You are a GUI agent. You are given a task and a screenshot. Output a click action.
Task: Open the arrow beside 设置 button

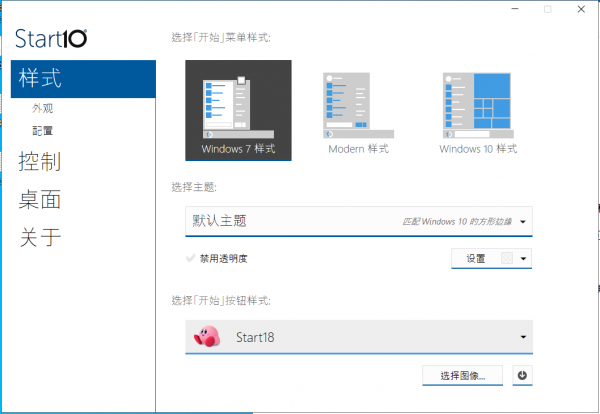[523, 259]
